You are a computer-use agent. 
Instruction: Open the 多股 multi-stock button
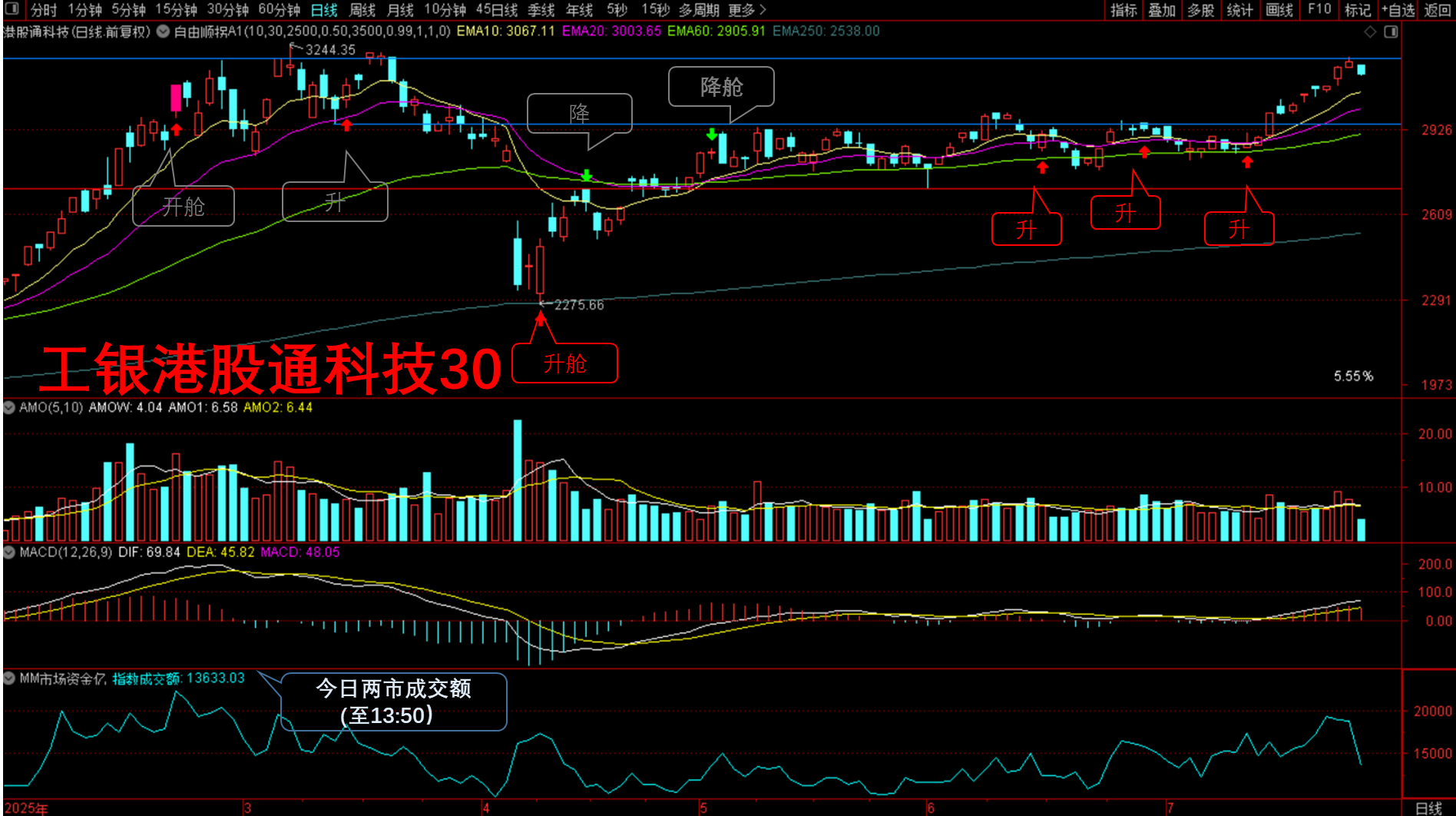click(x=1201, y=10)
